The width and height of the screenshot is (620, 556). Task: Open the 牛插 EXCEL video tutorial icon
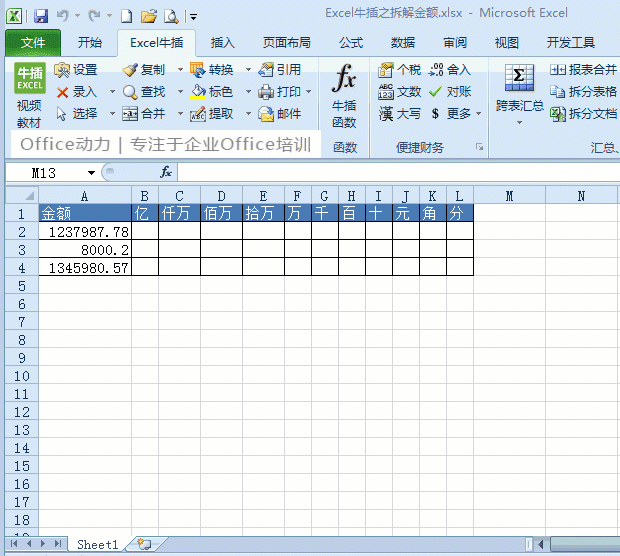(x=30, y=95)
